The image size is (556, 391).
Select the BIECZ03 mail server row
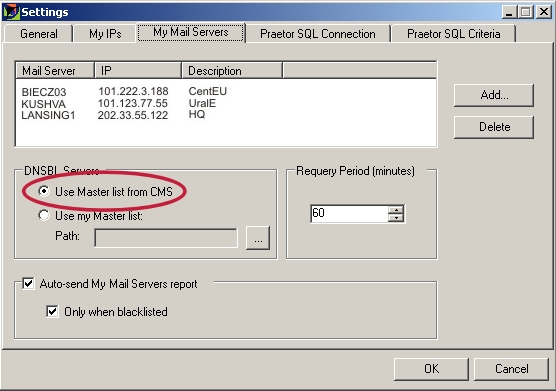[44, 92]
